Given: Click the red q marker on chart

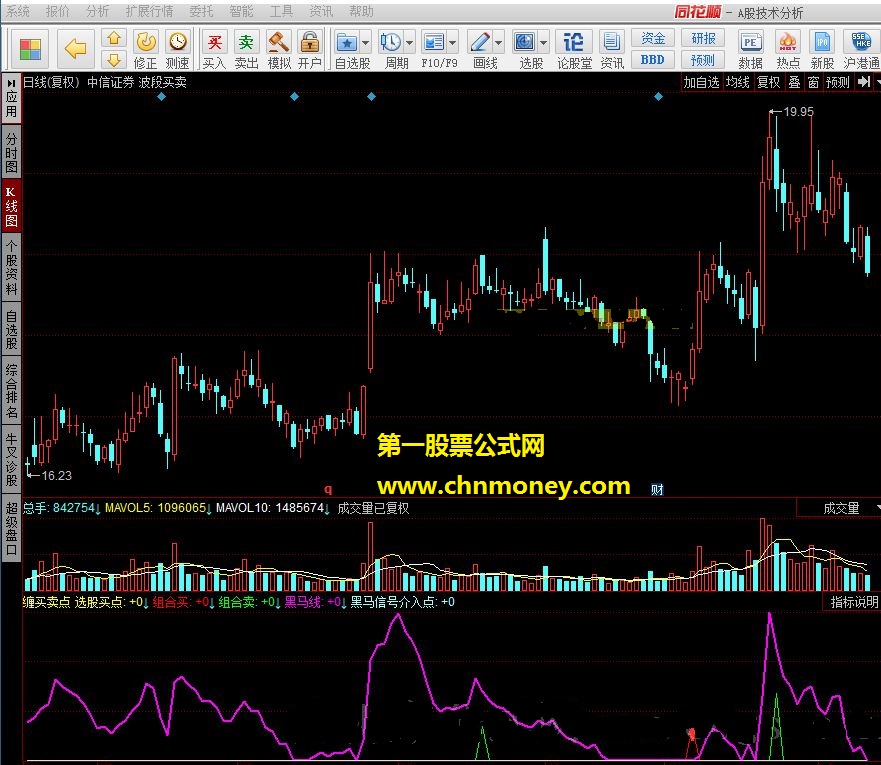Looking at the screenshot, I should pos(328,489).
